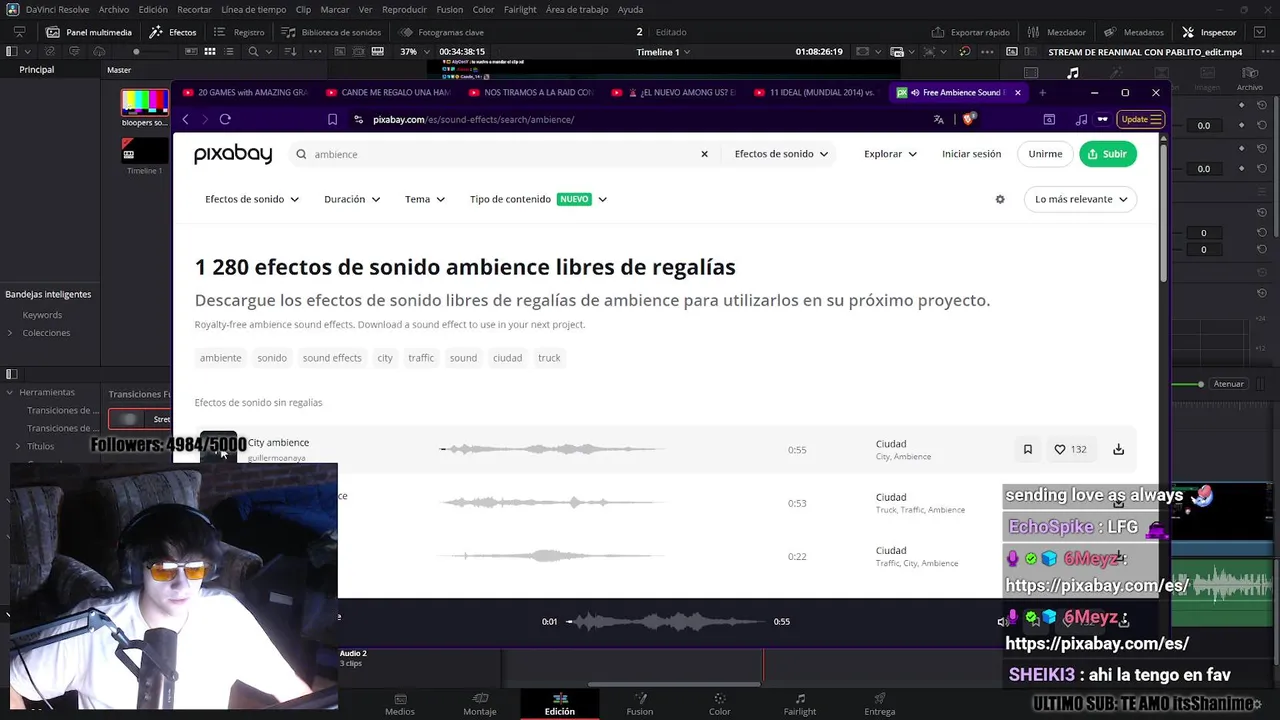Click the browser address bar URL
Image resolution: width=1280 pixels, height=720 pixels.
click(x=473, y=119)
